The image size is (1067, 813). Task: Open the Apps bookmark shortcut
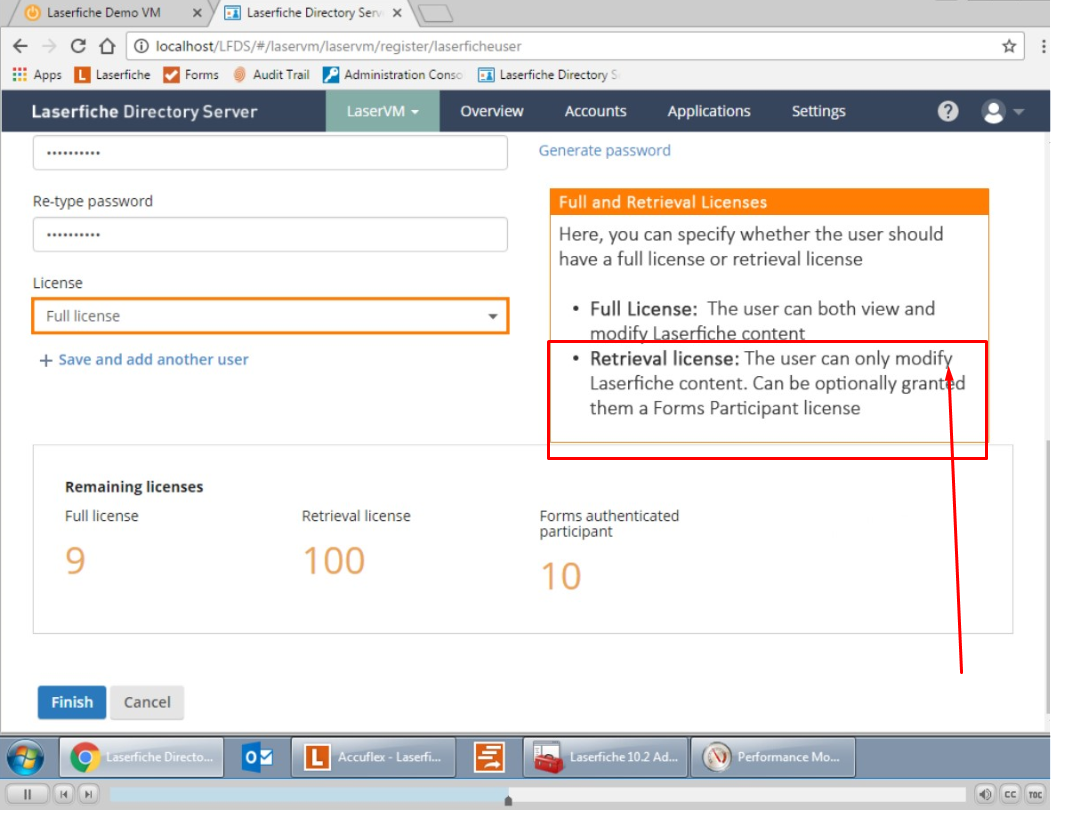[x=37, y=75]
